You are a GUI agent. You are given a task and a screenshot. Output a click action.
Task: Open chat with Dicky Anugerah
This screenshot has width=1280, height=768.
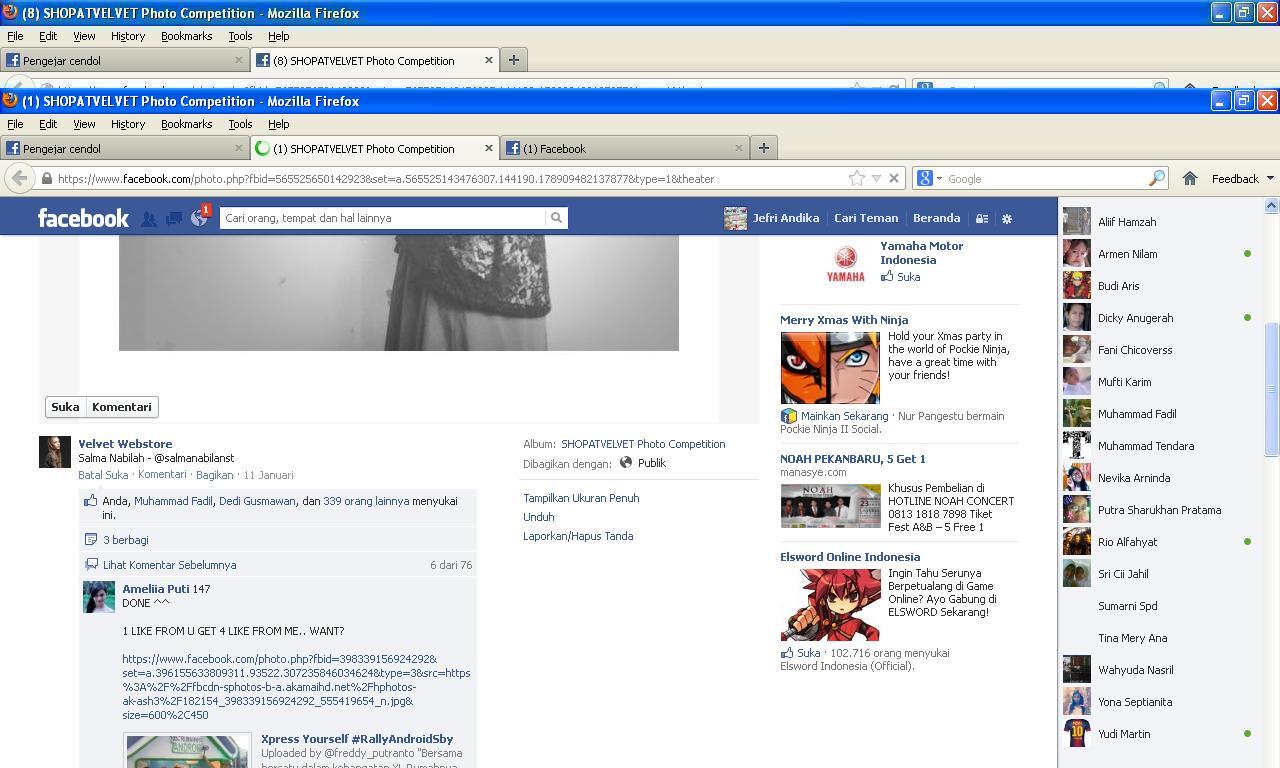click(x=1158, y=318)
